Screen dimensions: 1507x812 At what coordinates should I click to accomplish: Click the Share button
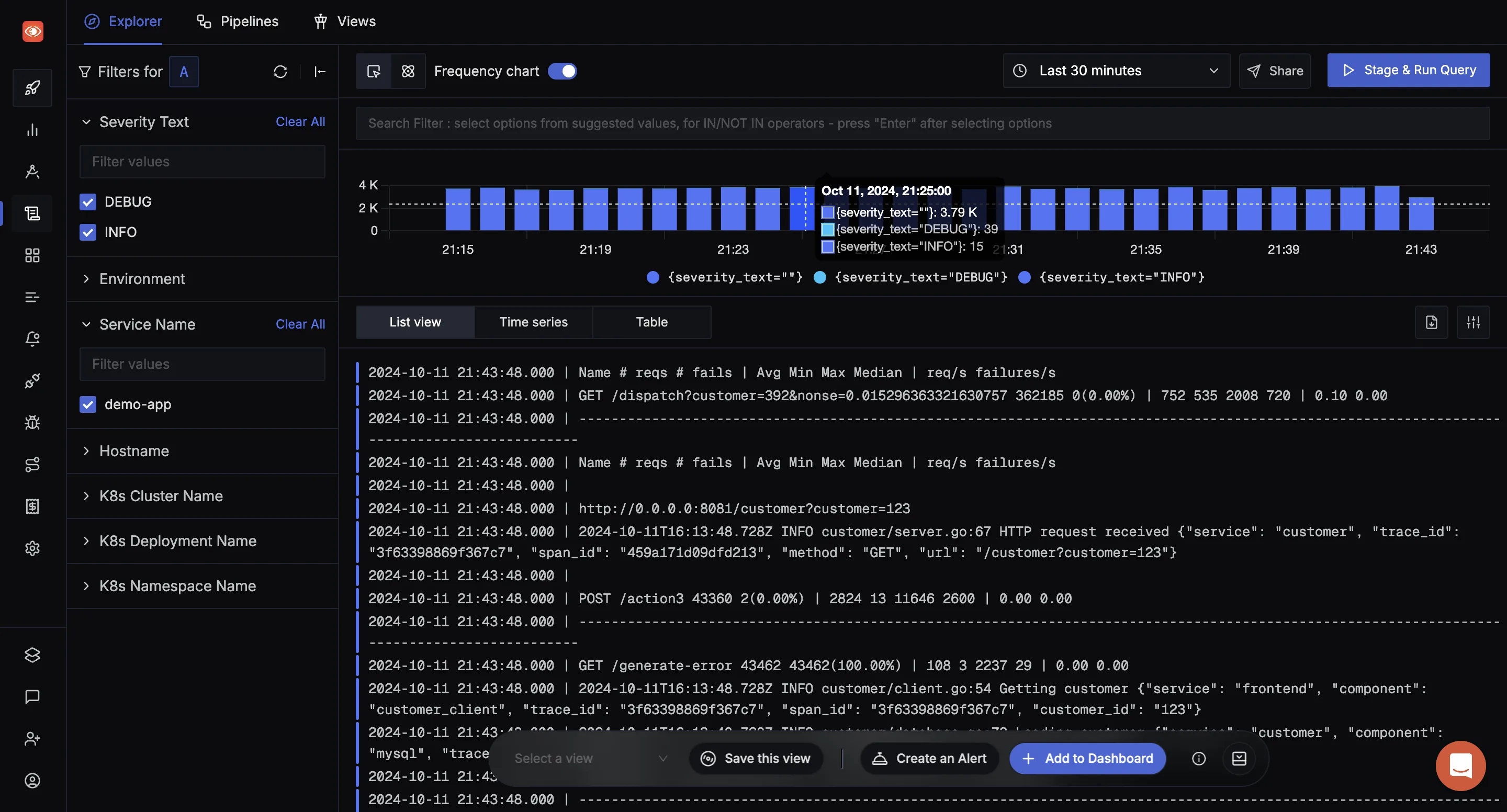(x=1275, y=71)
